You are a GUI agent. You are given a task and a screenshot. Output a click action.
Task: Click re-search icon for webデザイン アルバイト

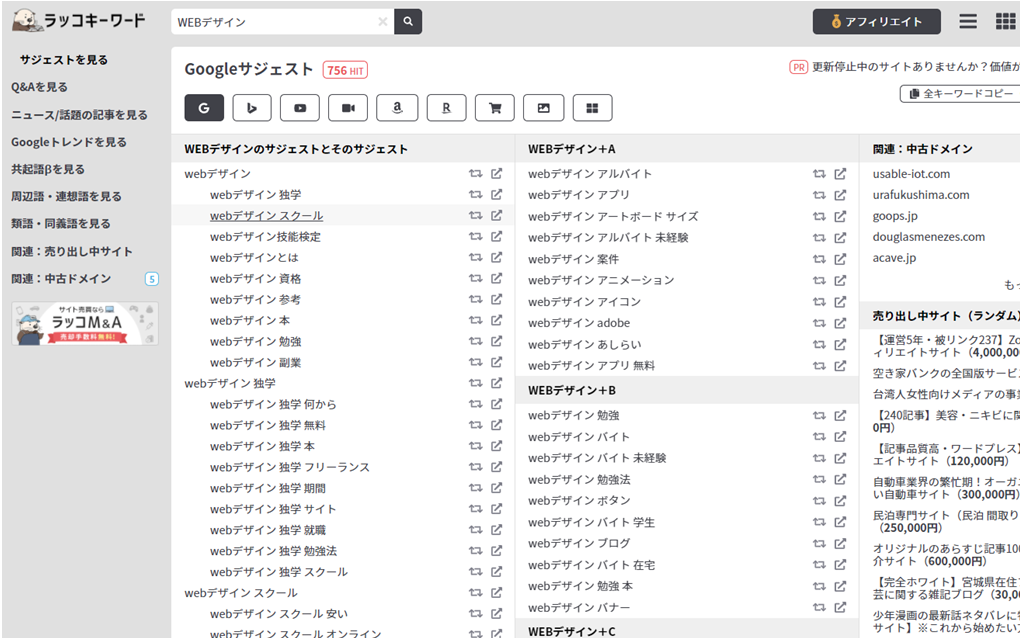click(819, 174)
